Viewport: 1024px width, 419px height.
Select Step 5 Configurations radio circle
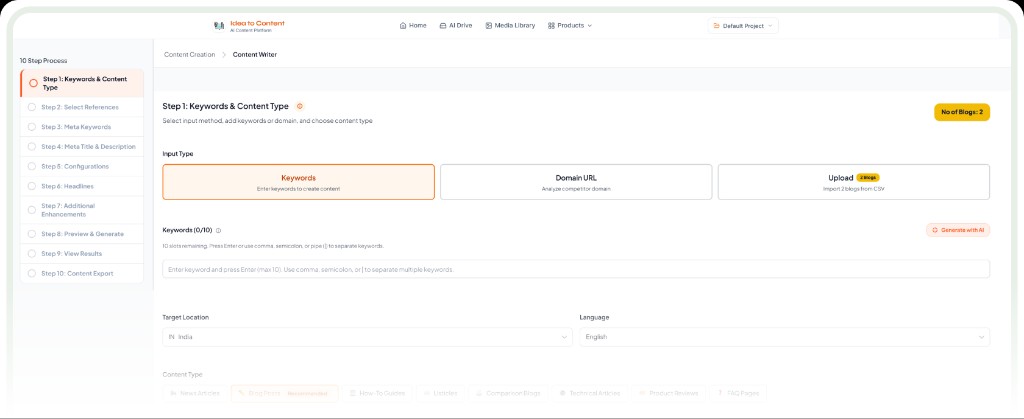pyautogui.click(x=32, y=166)
